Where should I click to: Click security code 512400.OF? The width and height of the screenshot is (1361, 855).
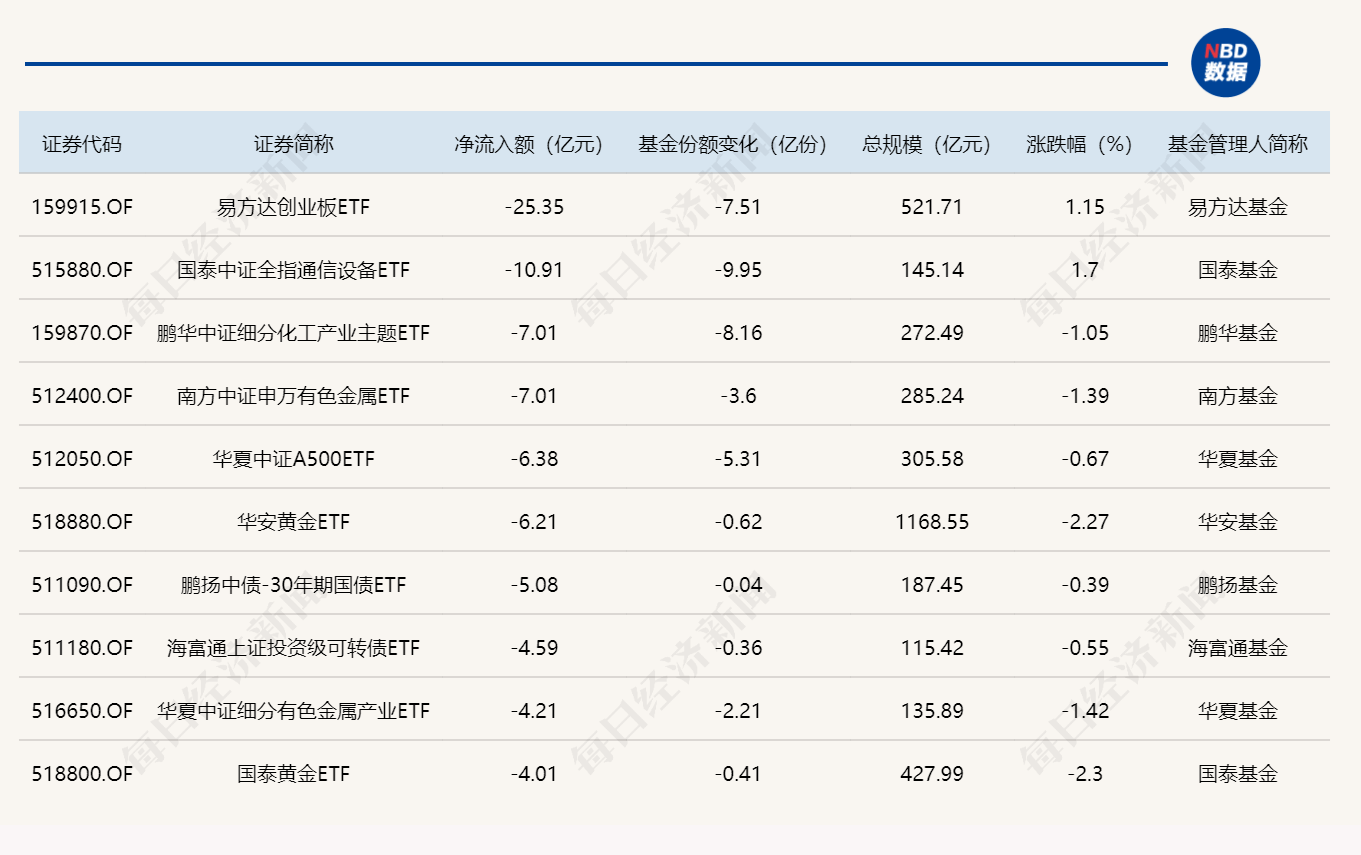(82, 396)
